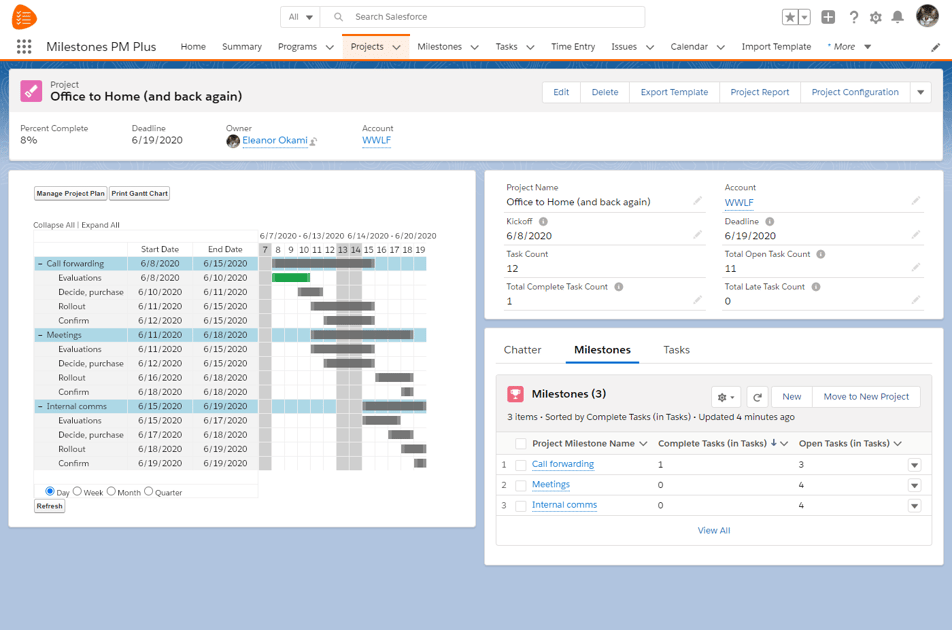Check the Call forwarding row checkbox

(x=520, y=465)
